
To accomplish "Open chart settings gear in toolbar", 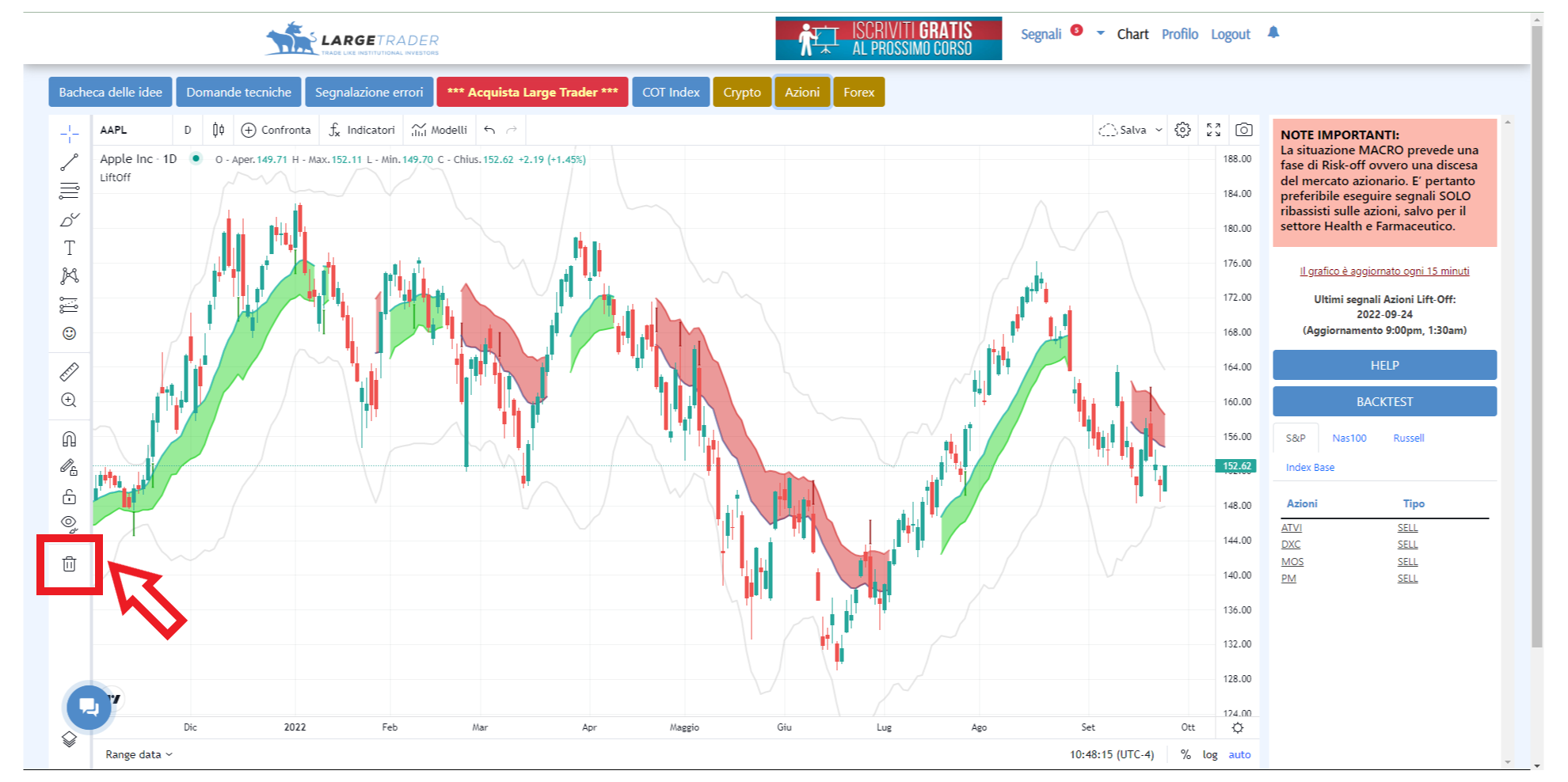I will pyautogui.click(x=1182, y=130).
